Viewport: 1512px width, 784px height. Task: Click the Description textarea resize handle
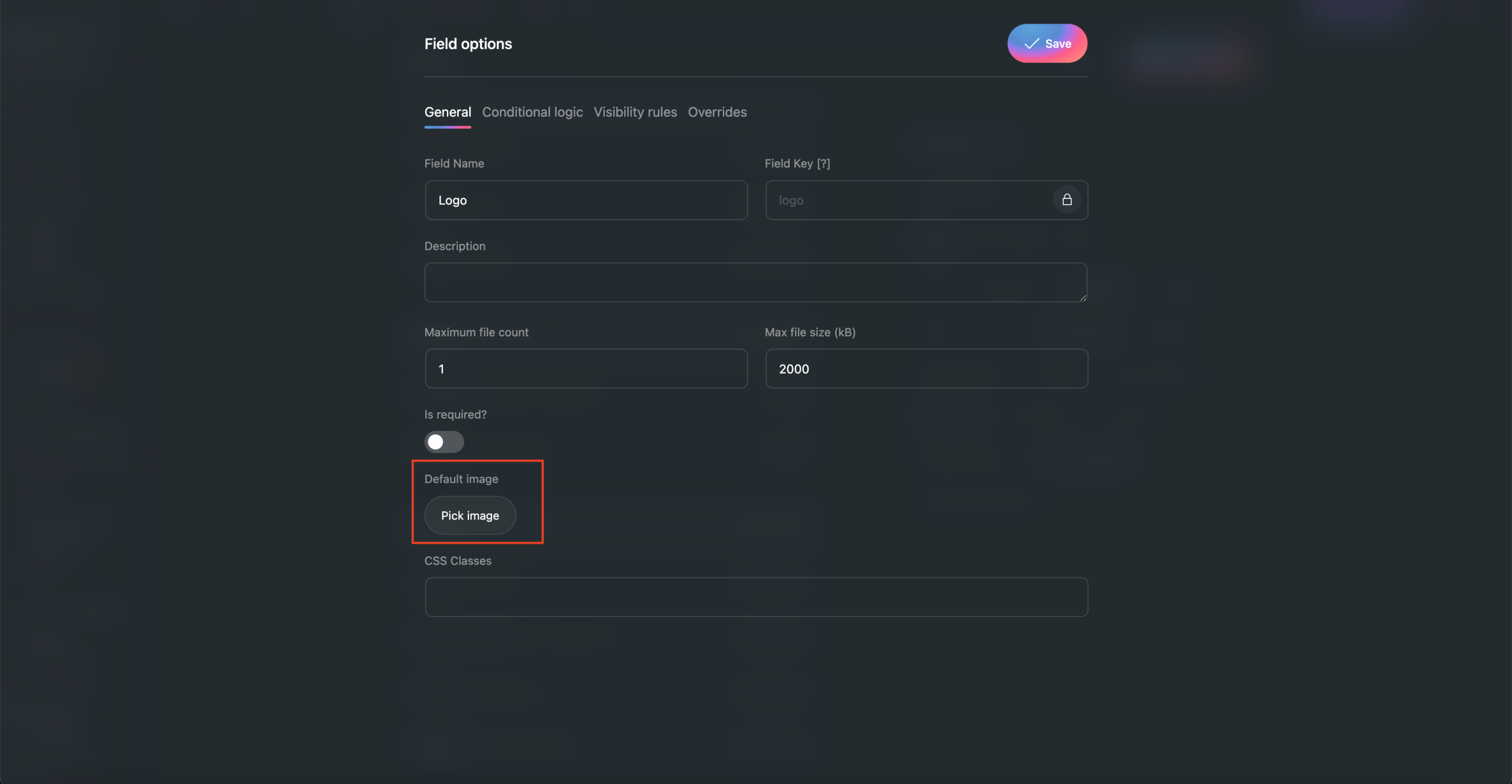click(1083, 298)
